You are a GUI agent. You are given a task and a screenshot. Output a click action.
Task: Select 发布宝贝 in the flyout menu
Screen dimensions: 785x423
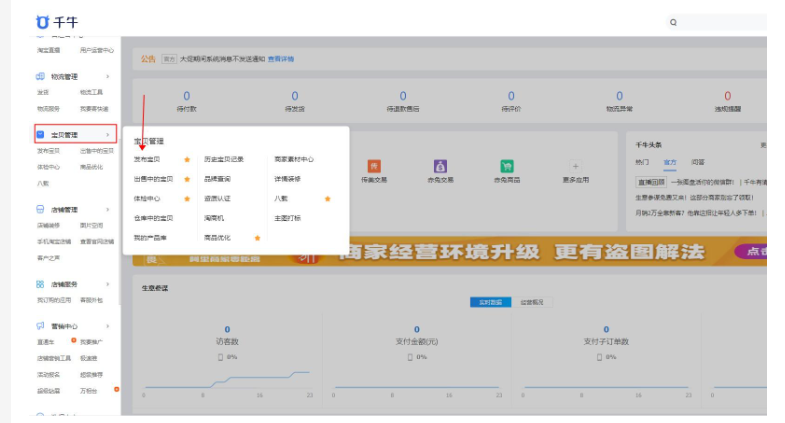tap(147, 159)
